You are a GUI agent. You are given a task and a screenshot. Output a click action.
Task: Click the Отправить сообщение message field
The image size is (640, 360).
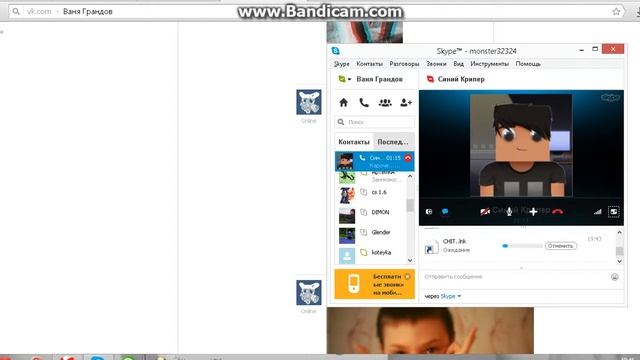point(515,277)
